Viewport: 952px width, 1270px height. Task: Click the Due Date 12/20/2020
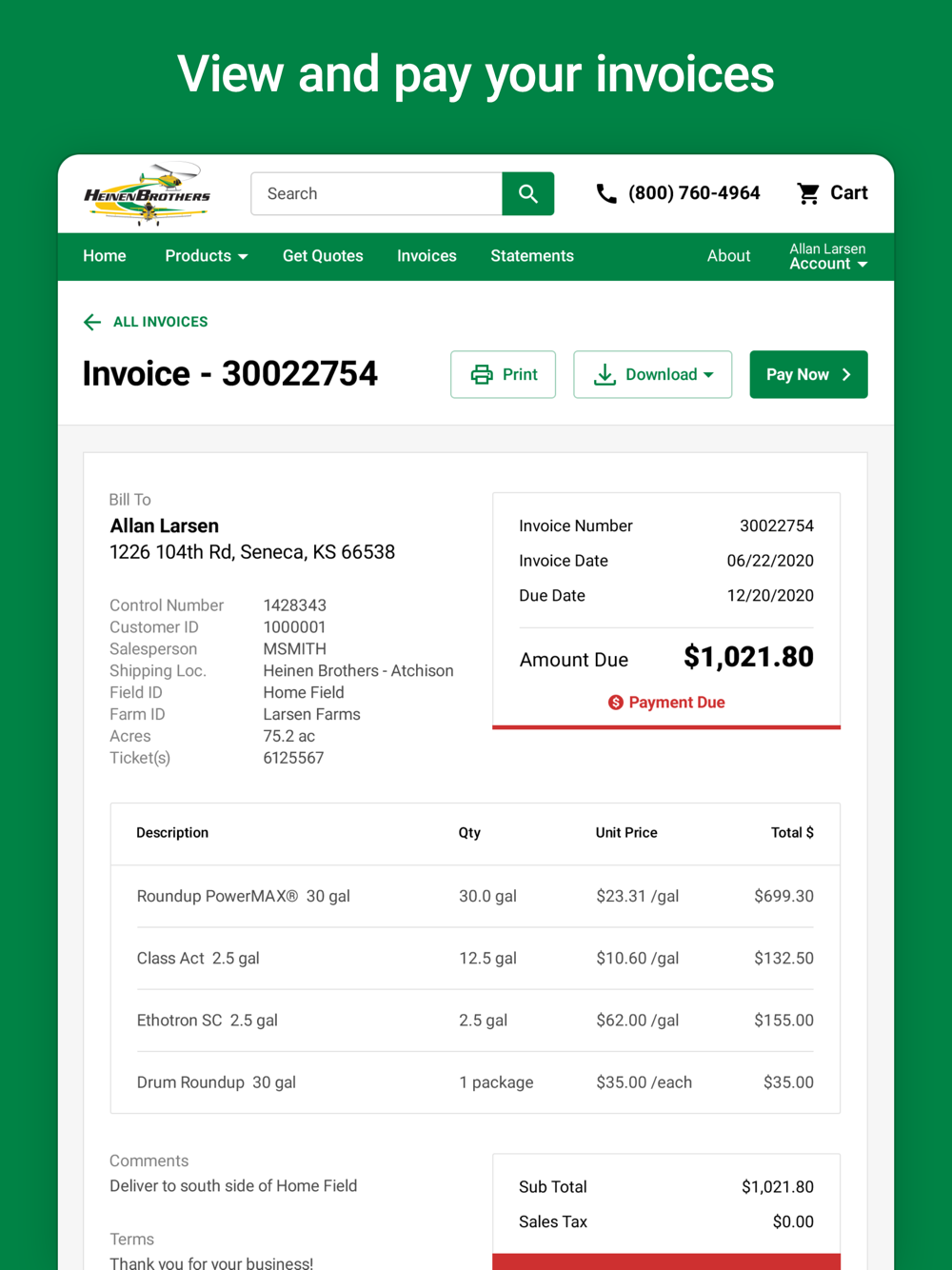[x=770, y=596]
